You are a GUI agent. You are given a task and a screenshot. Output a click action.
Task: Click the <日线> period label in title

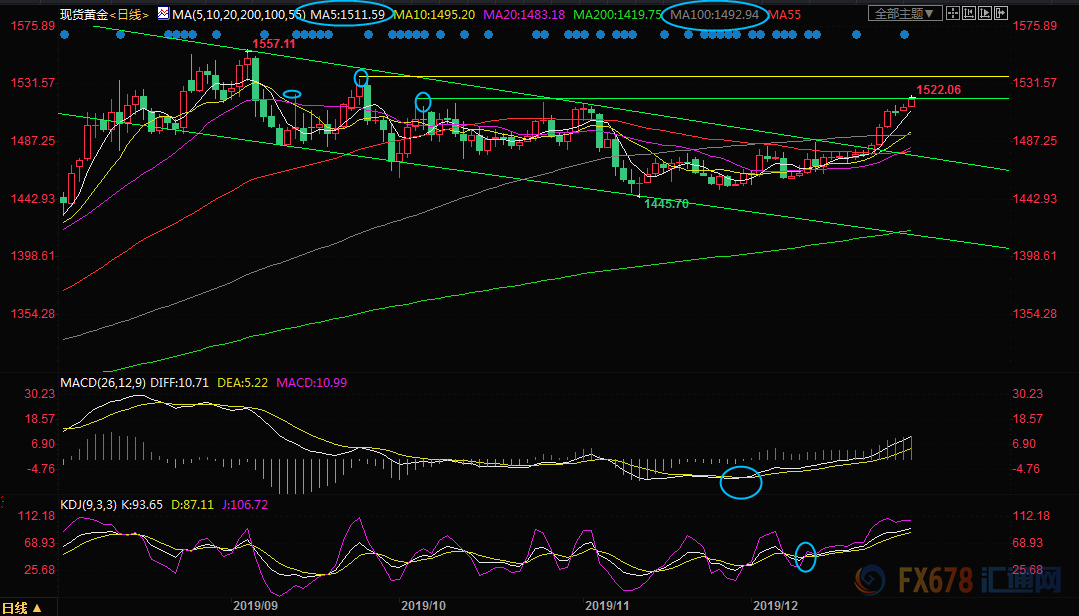(x=129, y=14)
